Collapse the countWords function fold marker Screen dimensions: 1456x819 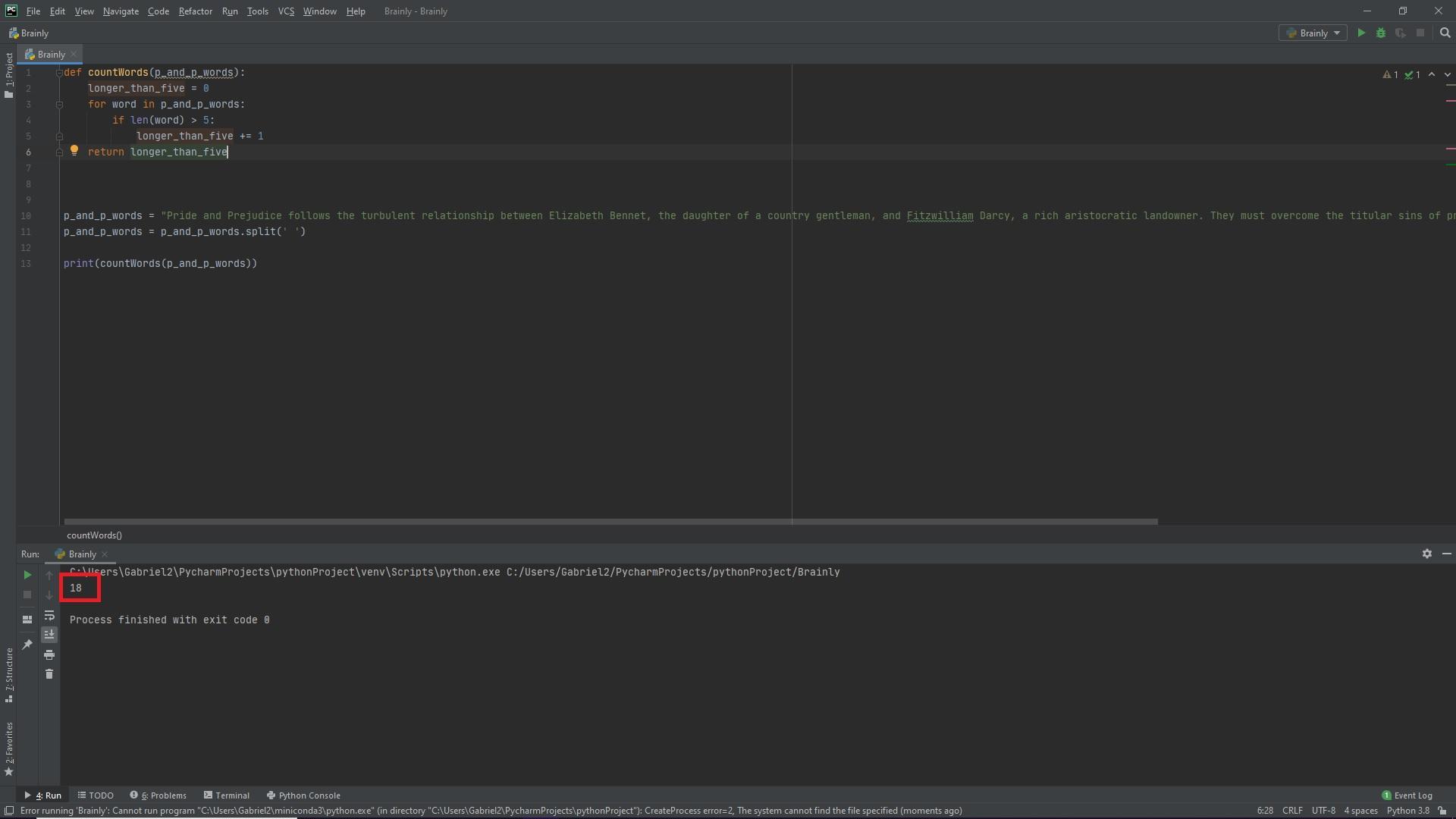click(x=59, y=73)
